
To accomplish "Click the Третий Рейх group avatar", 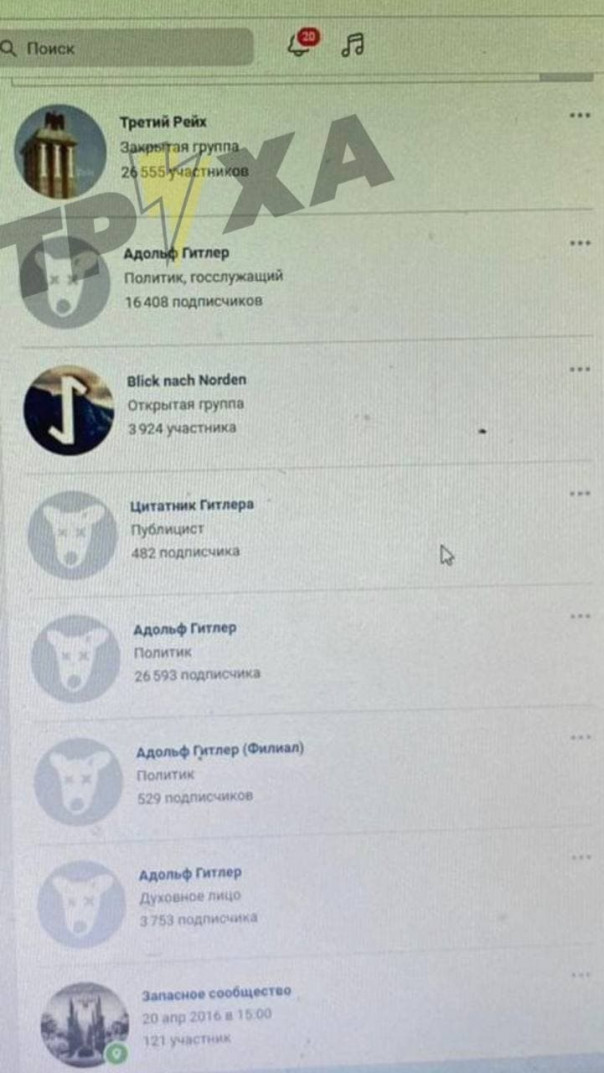I will pyautogui.click(x=60, y=151).
